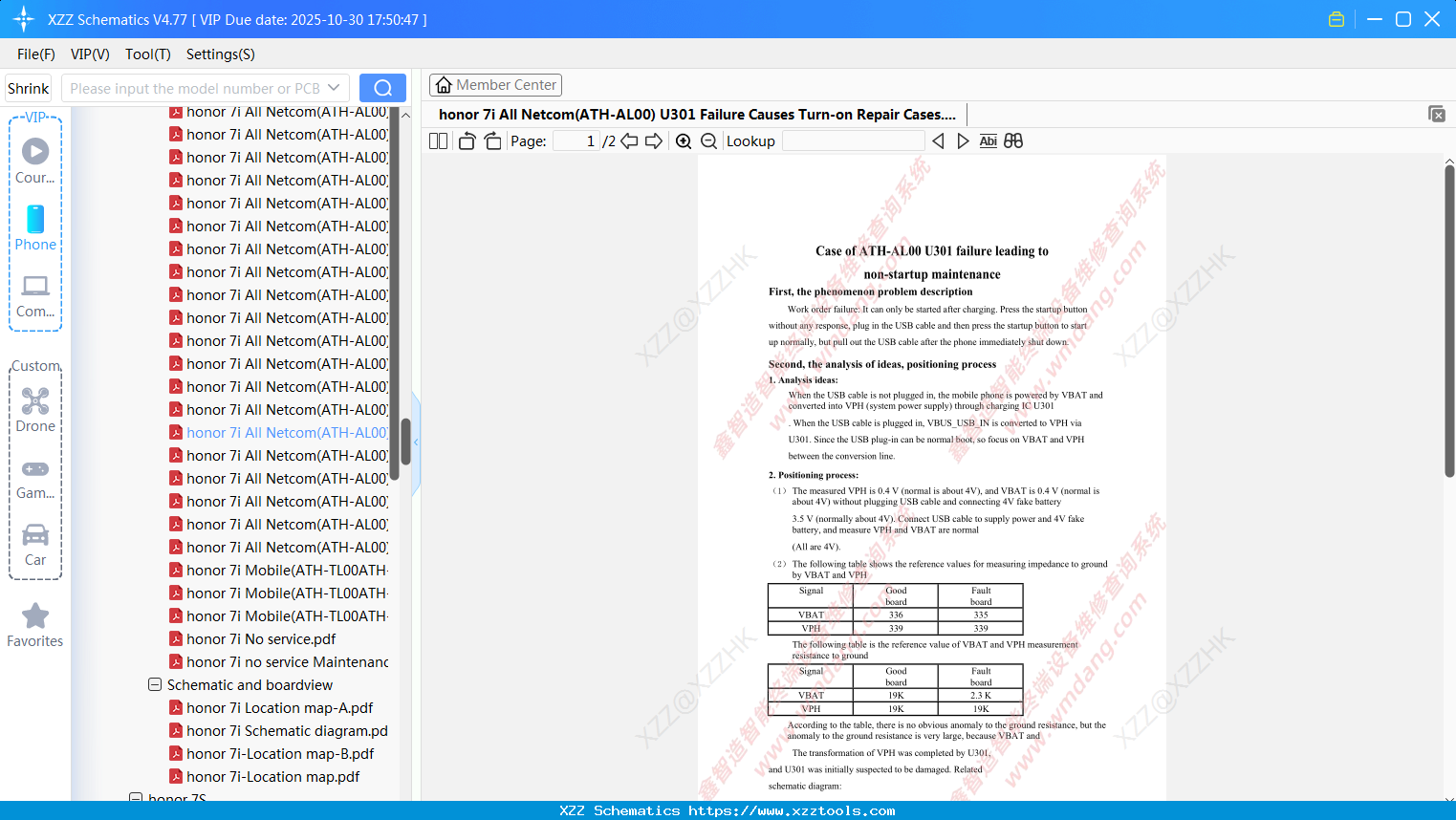The height and width of the screenshot is (820, 1456).
Task: Close the document viewer via top-right icon
Action: pyautogui.click(x=1437, y=114)
